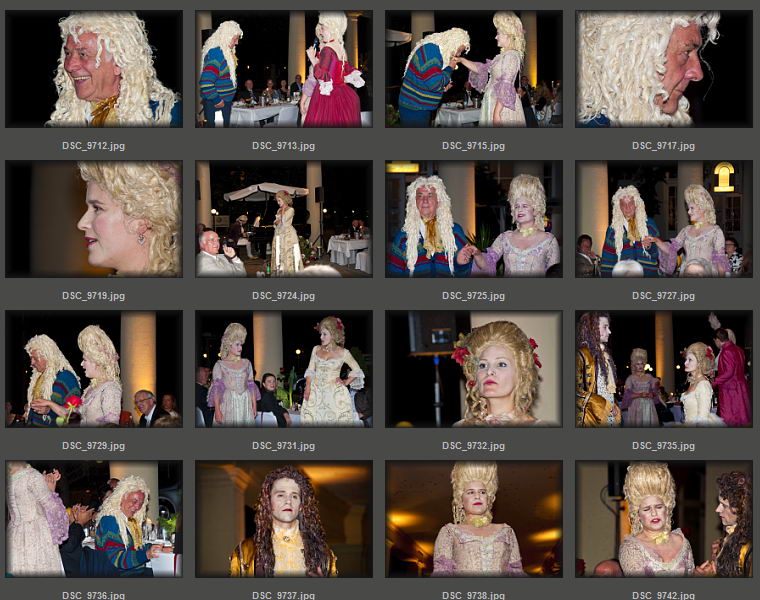Click the DSC_9717.jpg caption text
Viewport: 760px width, 600px height.
click(664, 146)
